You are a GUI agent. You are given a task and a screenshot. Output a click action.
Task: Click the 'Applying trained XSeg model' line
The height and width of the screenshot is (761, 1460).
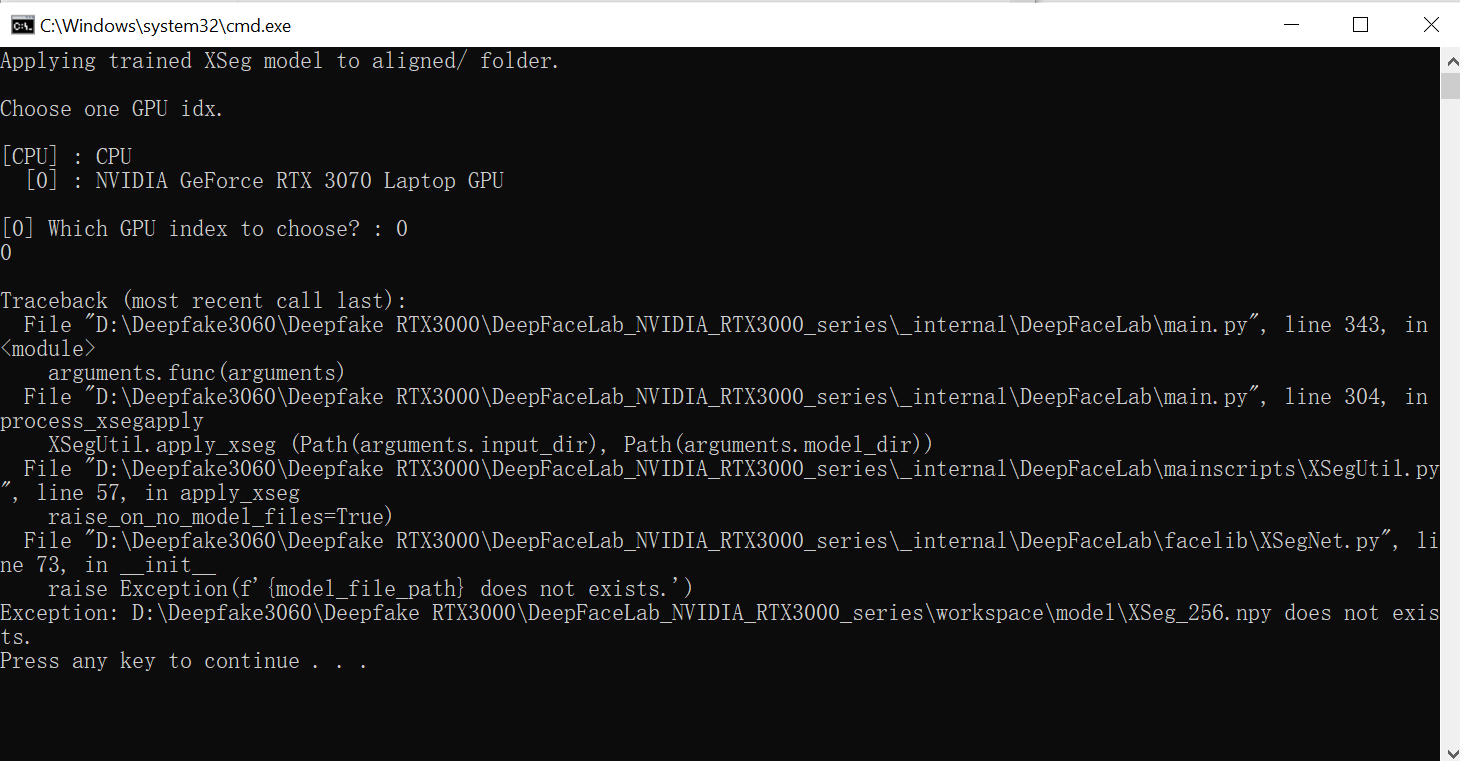tap(280, 61)
